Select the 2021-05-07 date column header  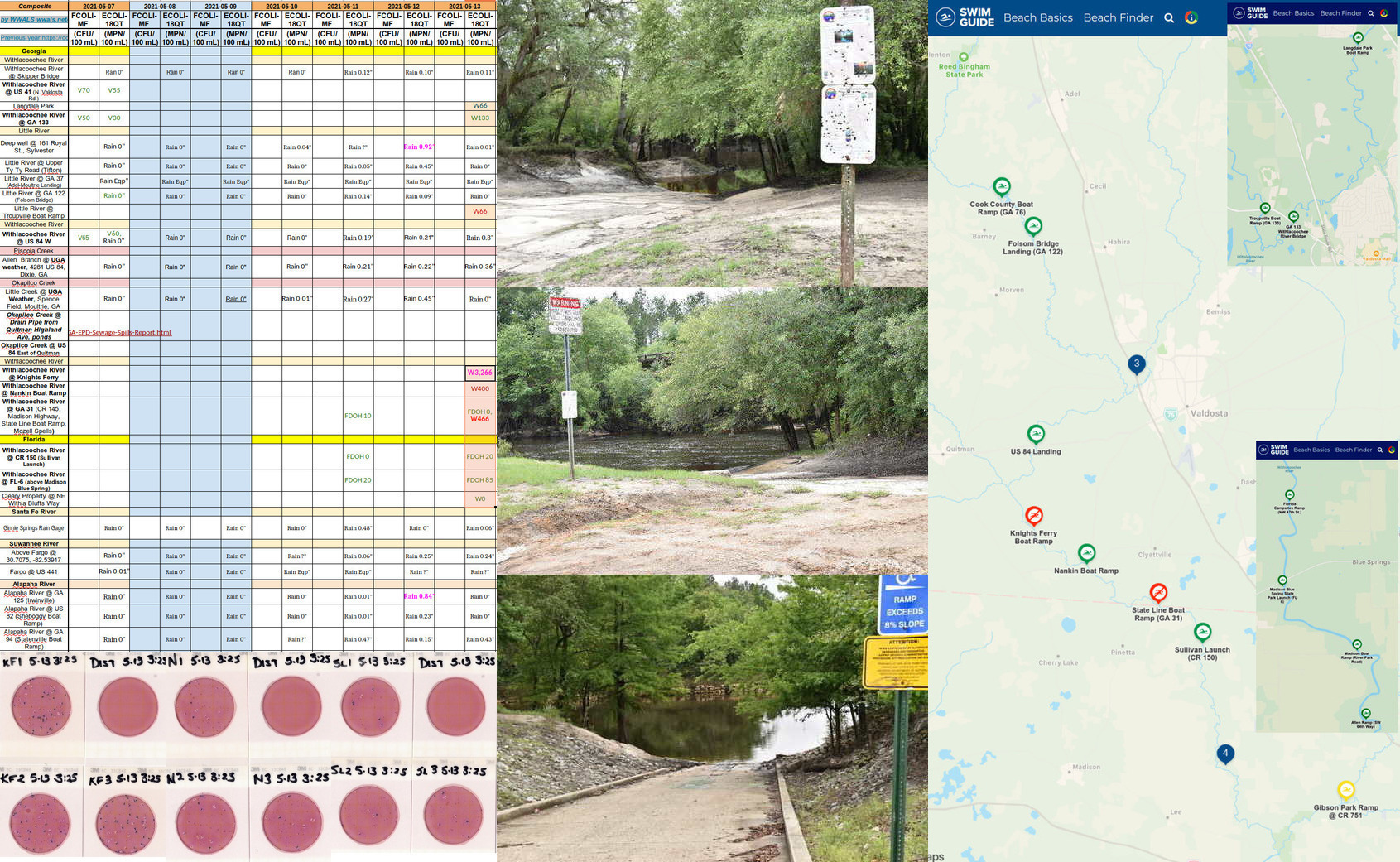pos(99,6)
